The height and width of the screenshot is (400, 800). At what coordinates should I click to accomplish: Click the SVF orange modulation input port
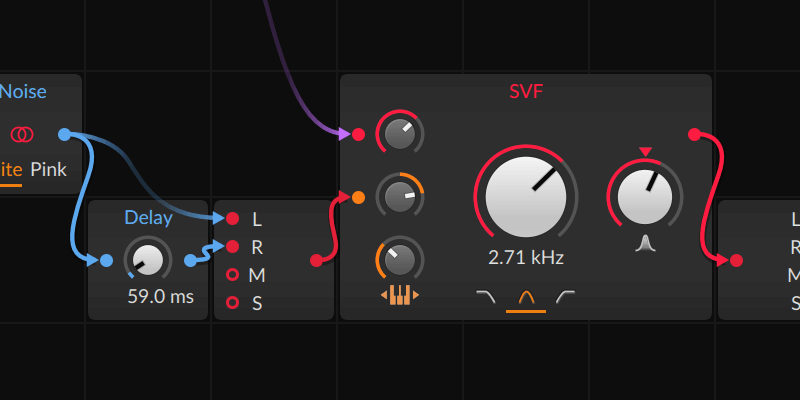click(x=359, y=197)
